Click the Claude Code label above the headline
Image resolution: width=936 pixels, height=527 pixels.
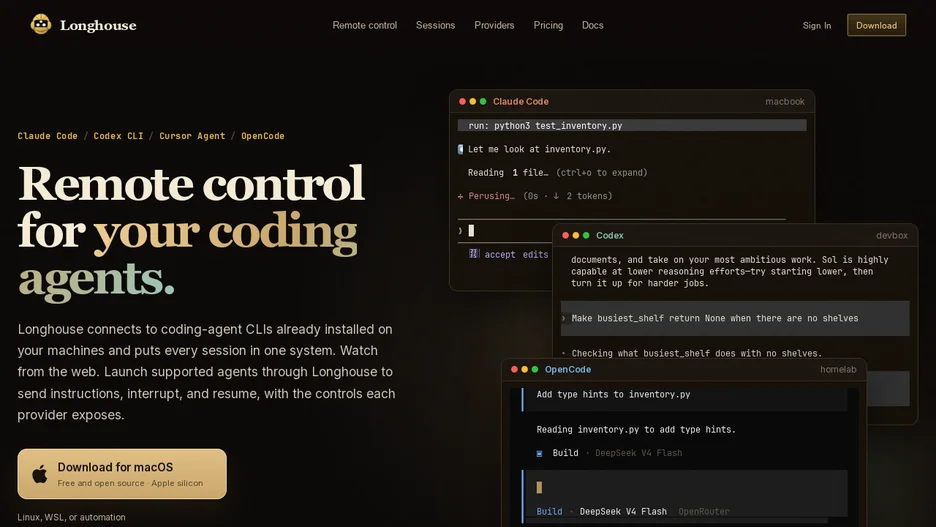[x=47, y=135]
